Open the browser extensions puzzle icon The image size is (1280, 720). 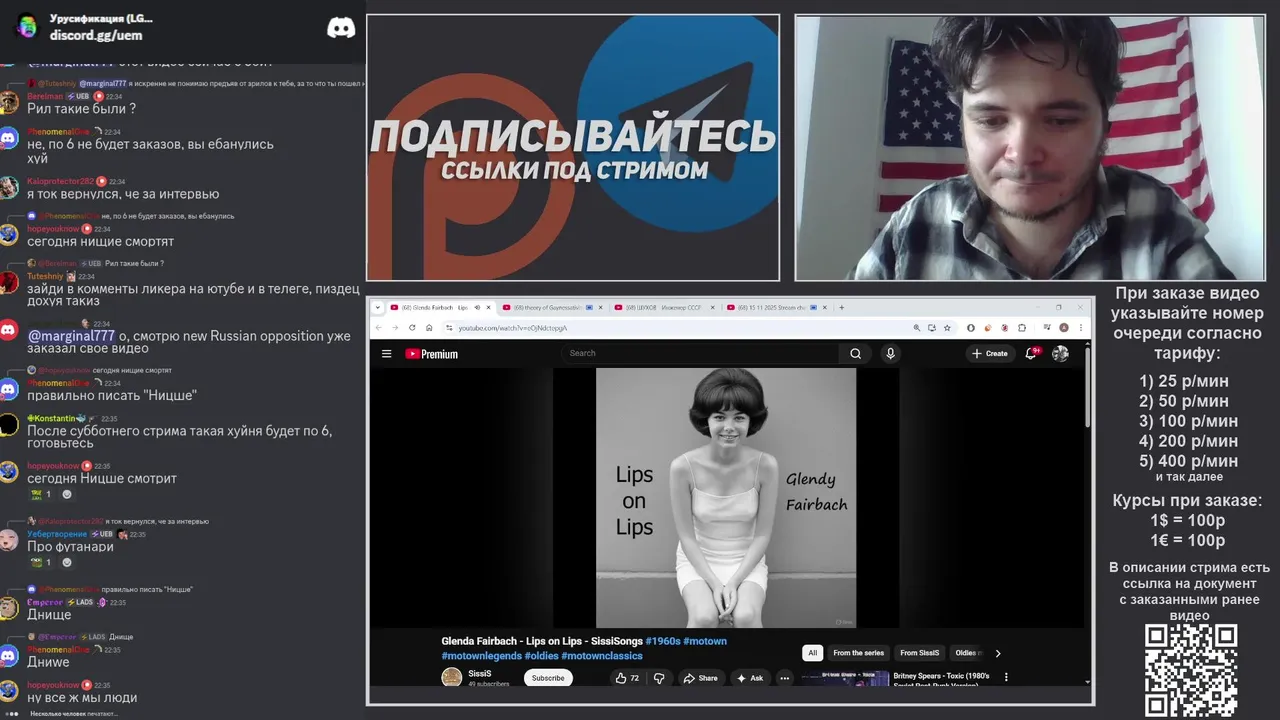point(1021,327)
